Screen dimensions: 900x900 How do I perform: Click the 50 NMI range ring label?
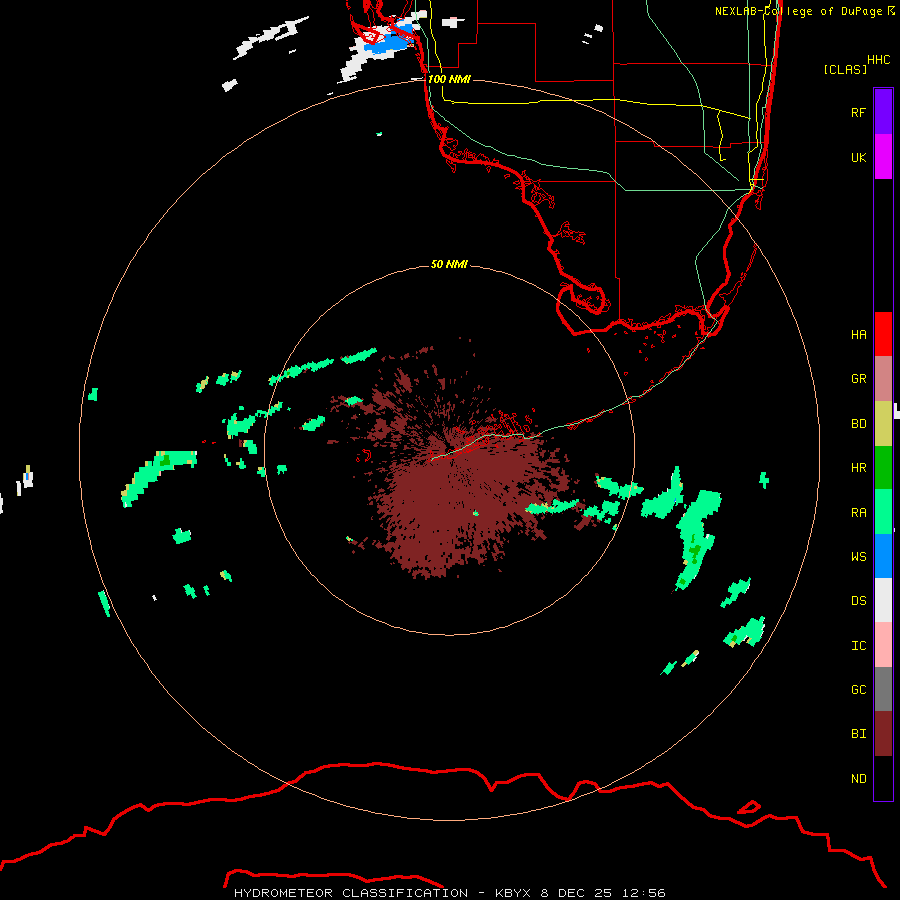click(449, 264)
